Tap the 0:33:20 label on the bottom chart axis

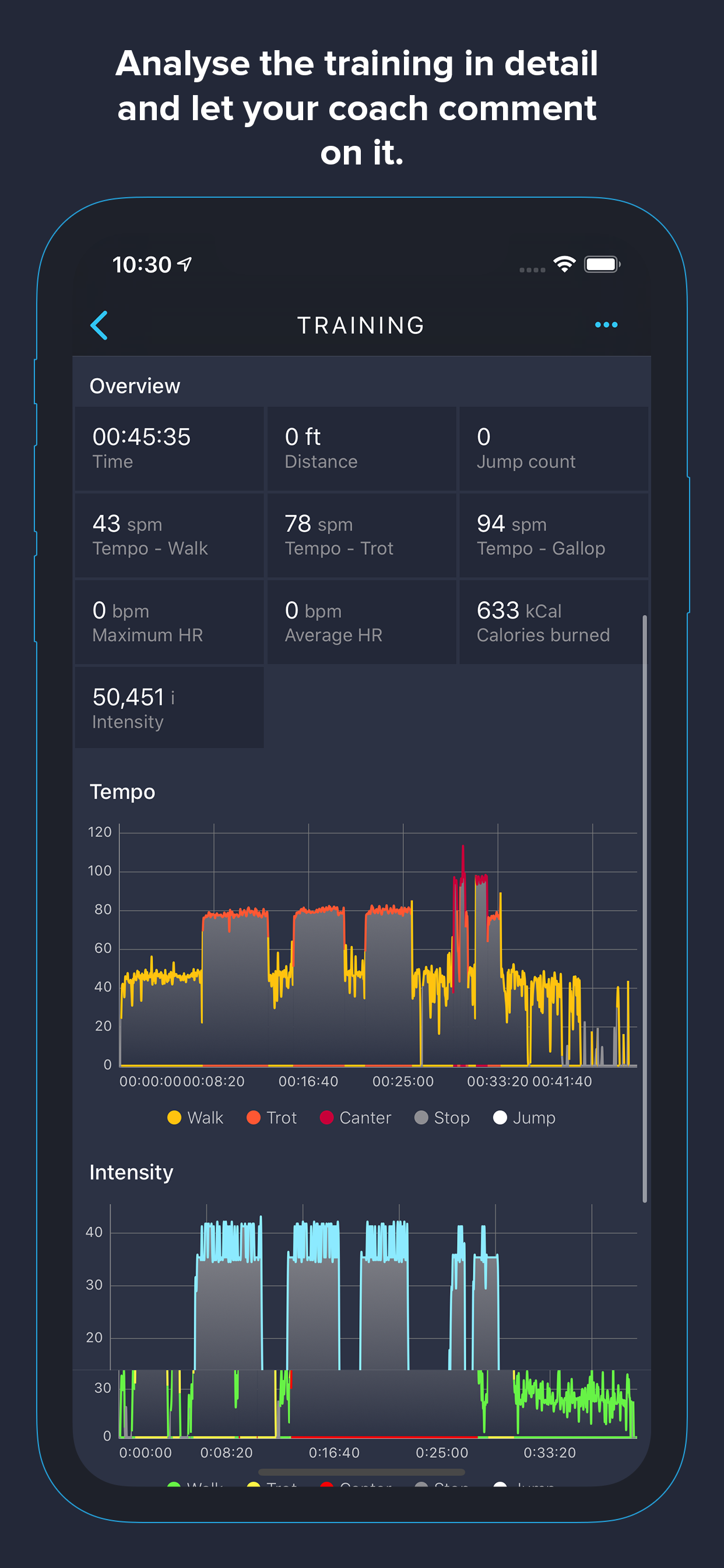click(x=549, y=1452)
